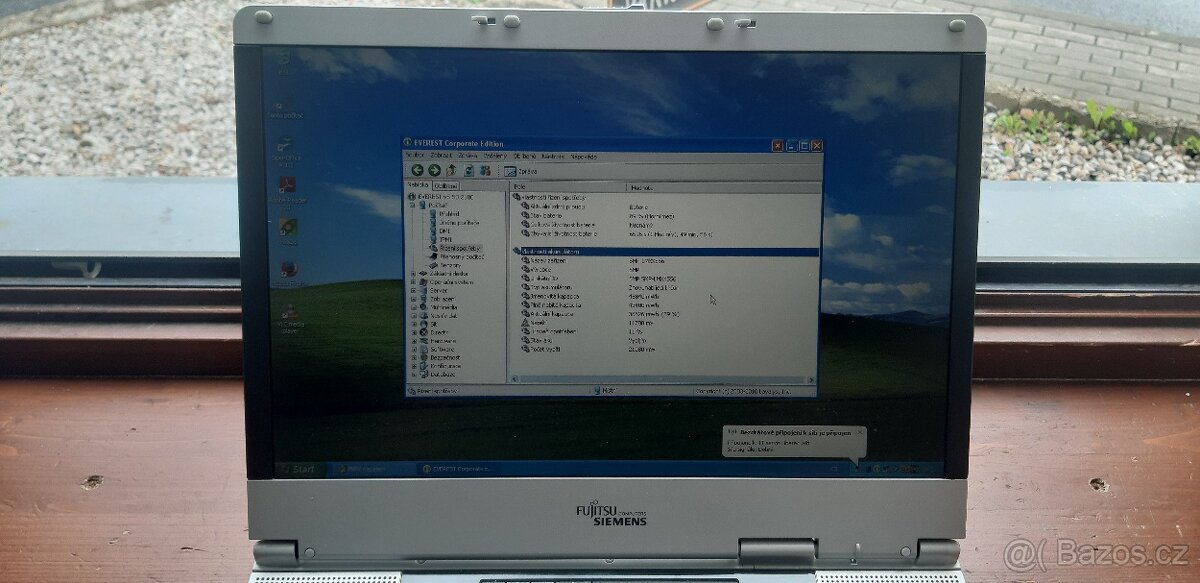
Task: Click the green Forward arrow in EVEREST toolbar
Action: click(434, 171)
